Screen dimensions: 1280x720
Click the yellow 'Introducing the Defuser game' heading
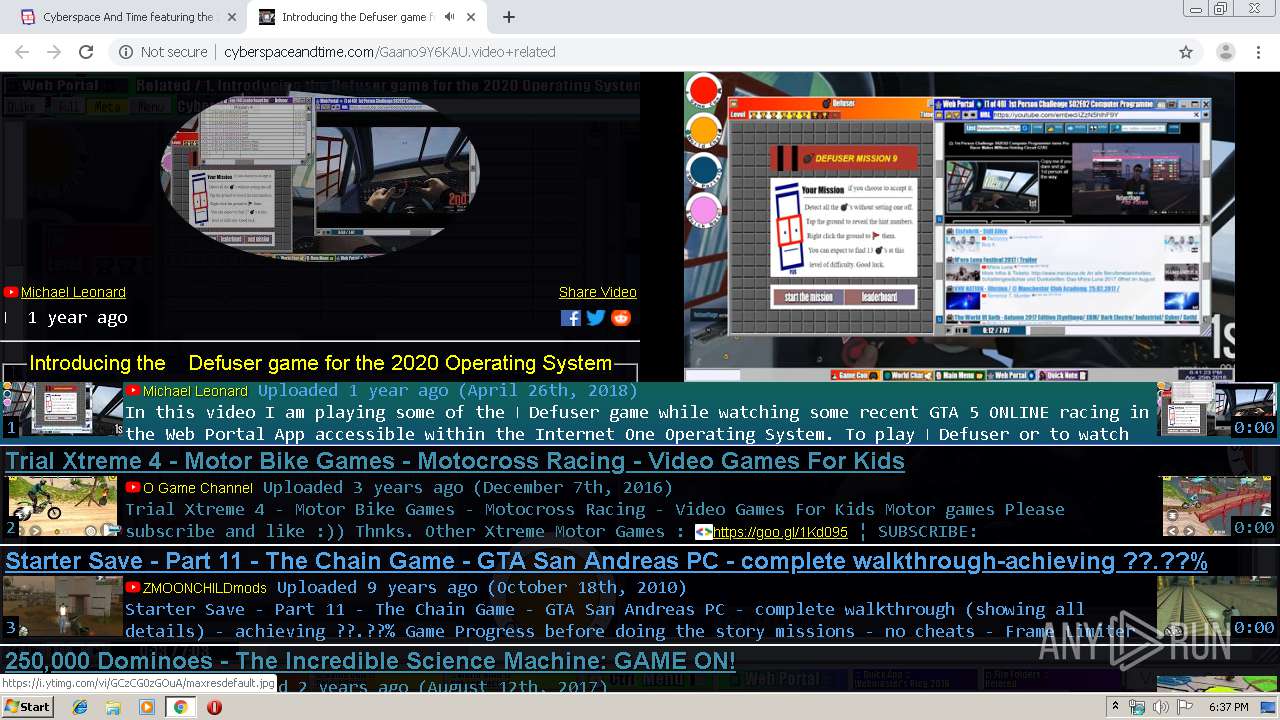(320, 363)
